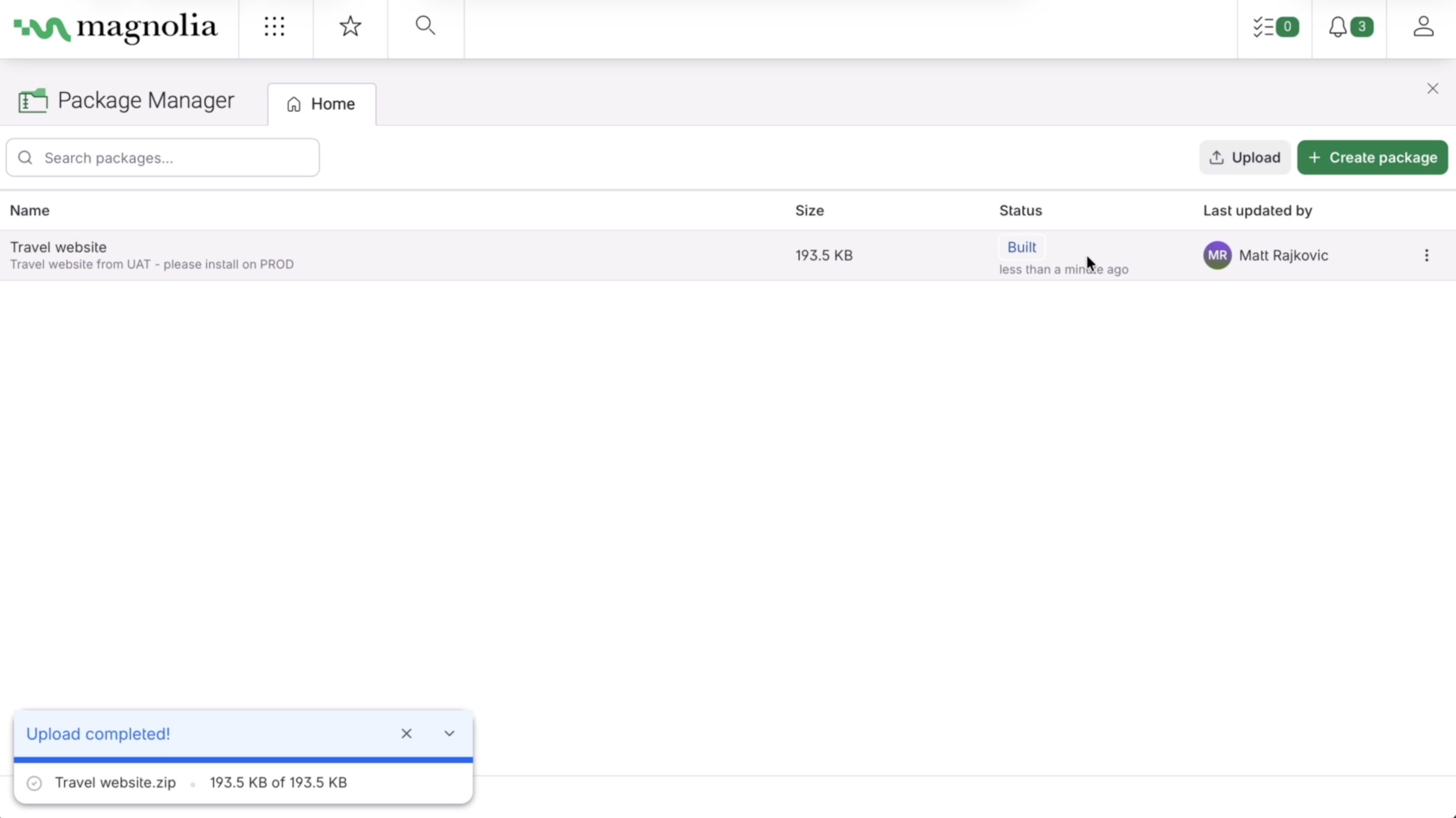Screen dimensions: 1456x818
Task: Open the favorites star icon
Action: pos(350,25)
